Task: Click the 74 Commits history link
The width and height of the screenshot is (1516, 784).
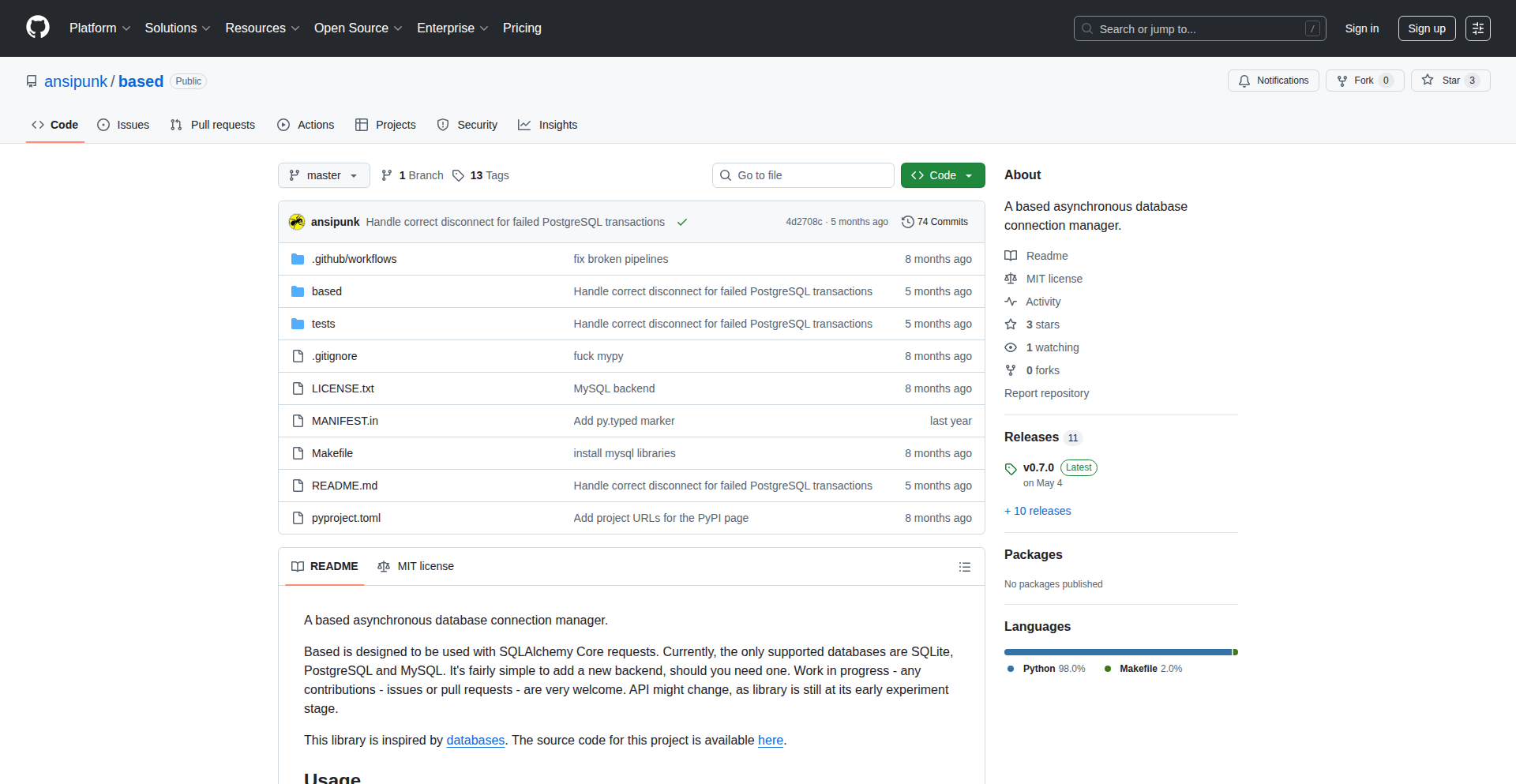Action: (935, 222)
